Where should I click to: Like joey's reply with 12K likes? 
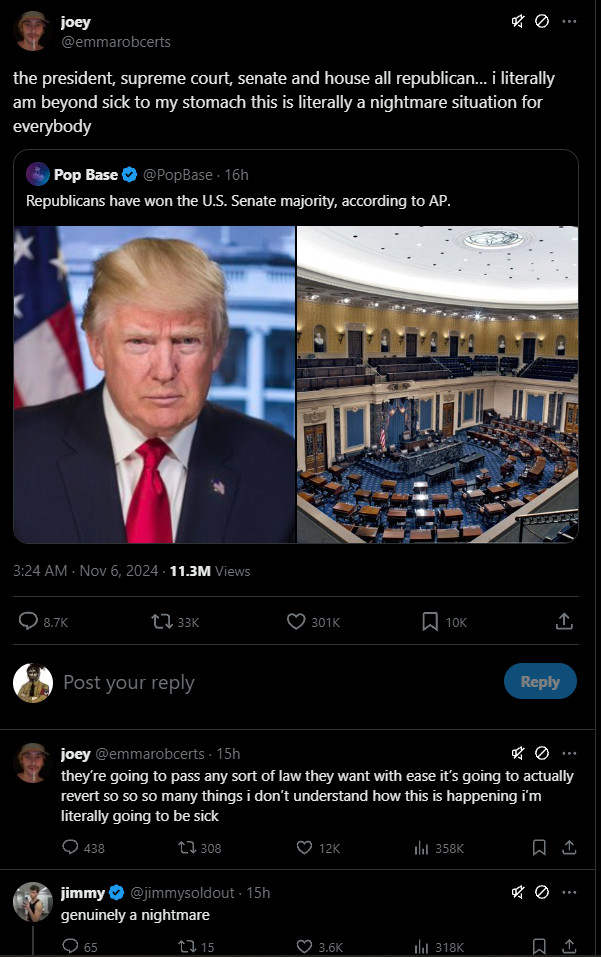coord(304,847)
